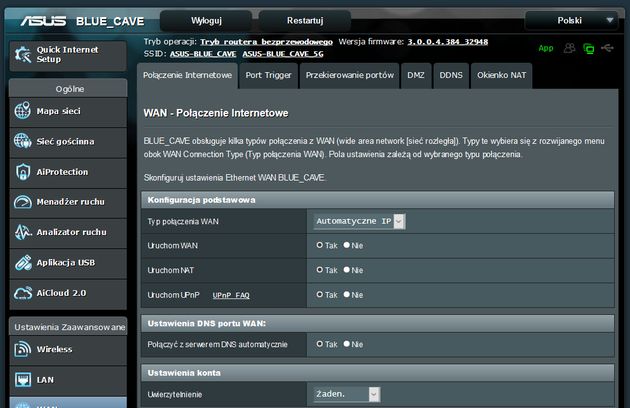Select Nie for automatic DNS server connection
The image size is (630, 408).
(346, 344)
